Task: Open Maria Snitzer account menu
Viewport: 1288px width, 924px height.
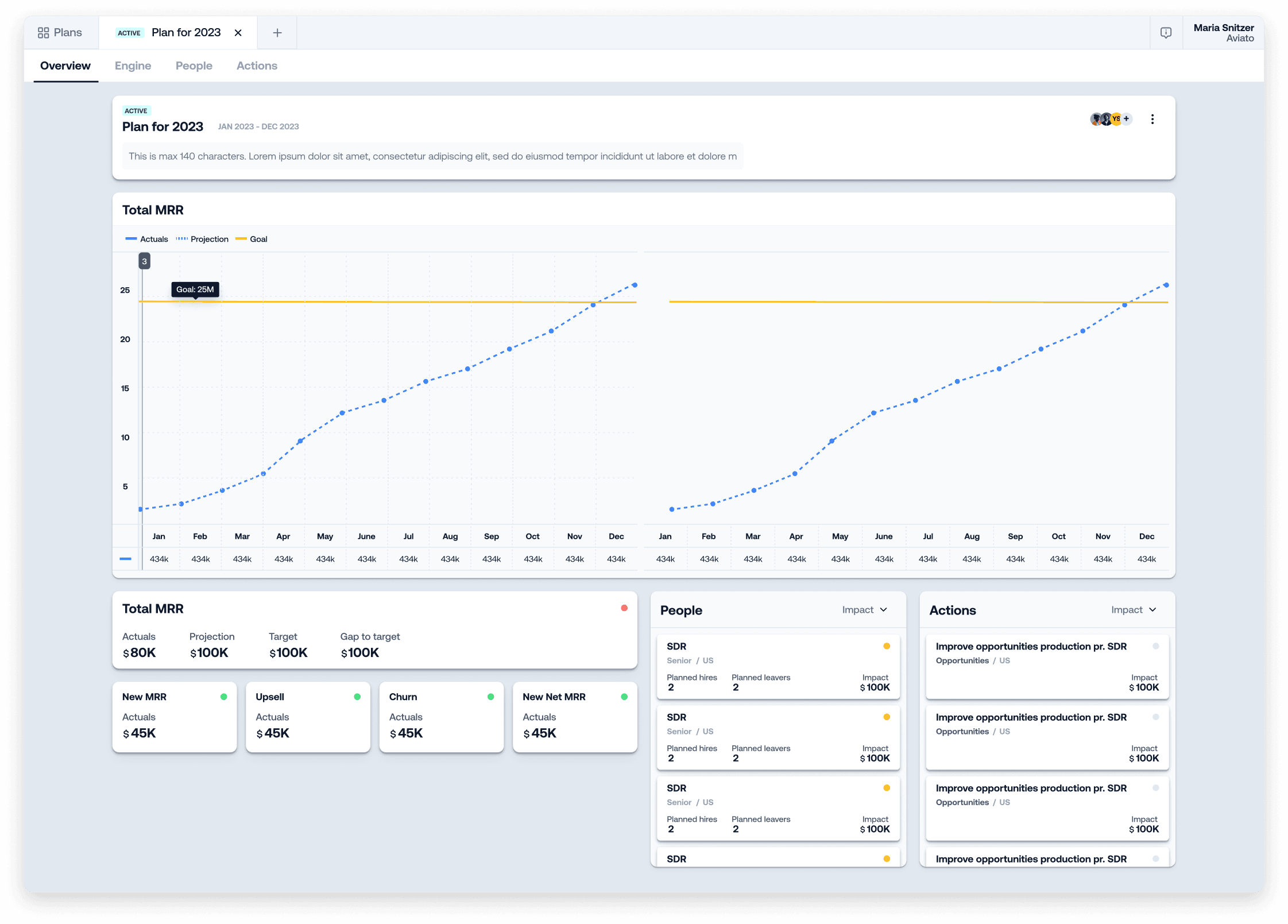Action: point(1224,33)
